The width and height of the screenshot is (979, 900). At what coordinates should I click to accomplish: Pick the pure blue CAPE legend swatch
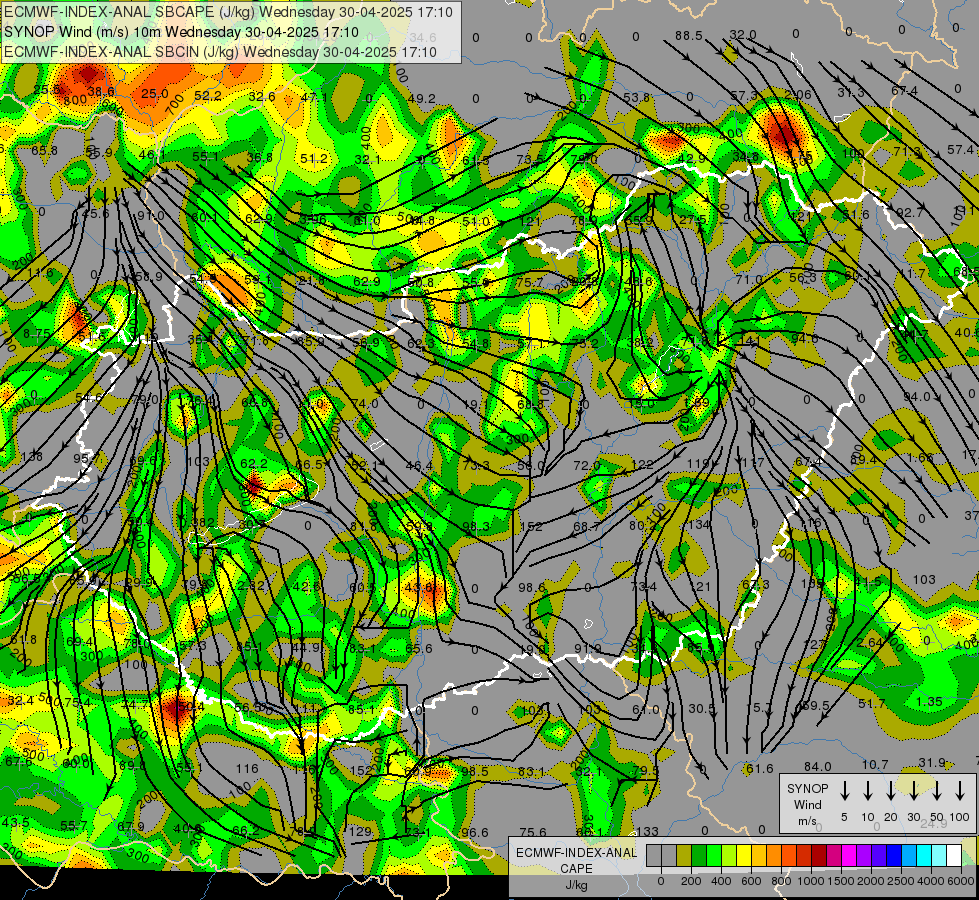893,855
